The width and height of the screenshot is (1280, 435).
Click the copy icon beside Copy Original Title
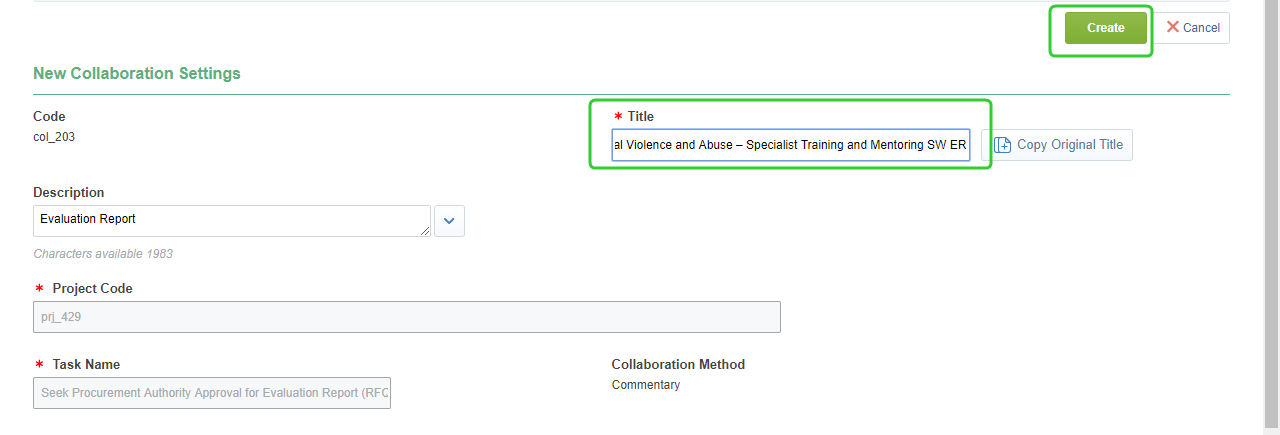[1002, 145]
